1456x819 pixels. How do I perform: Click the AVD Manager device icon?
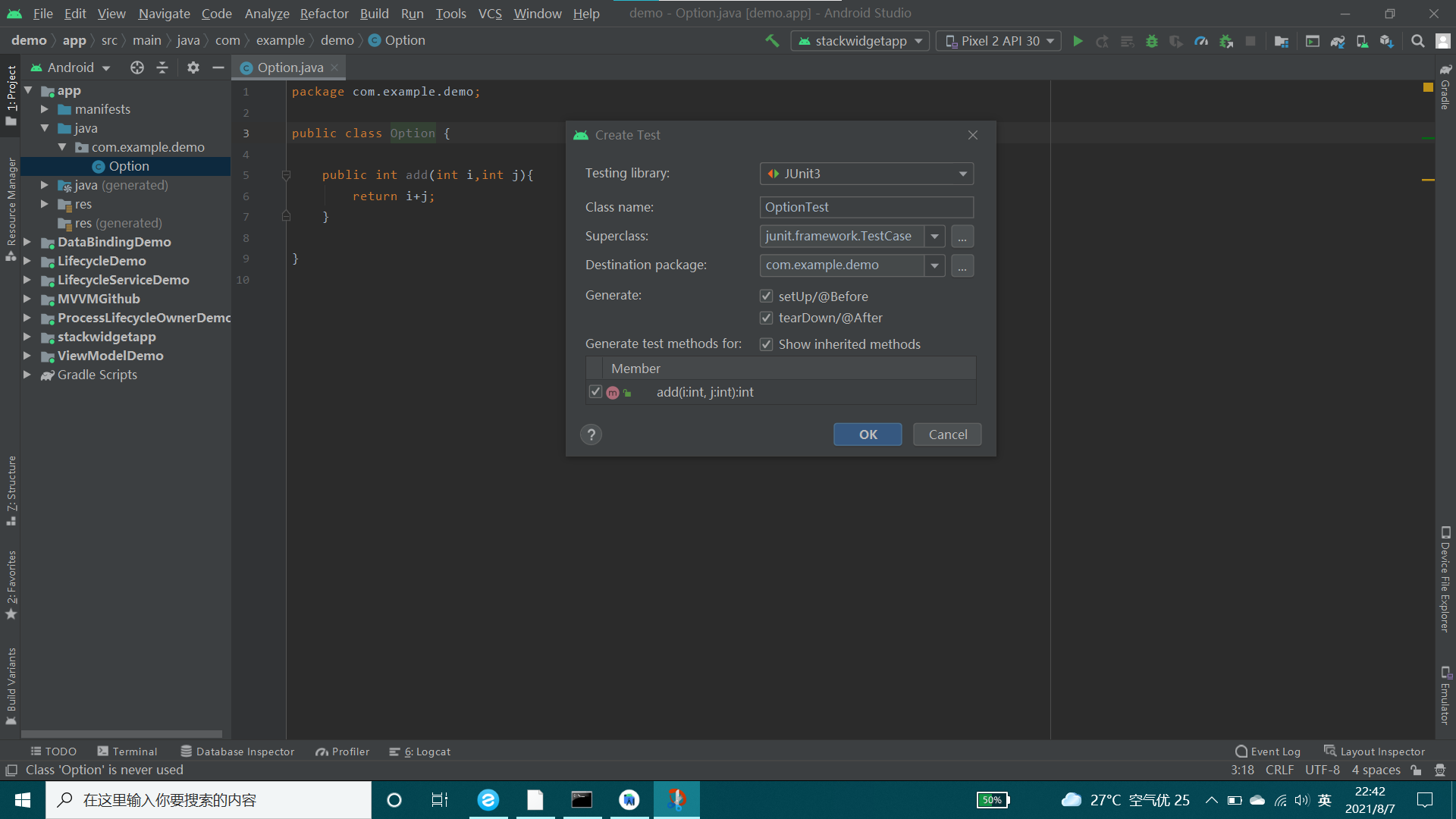1361,41
